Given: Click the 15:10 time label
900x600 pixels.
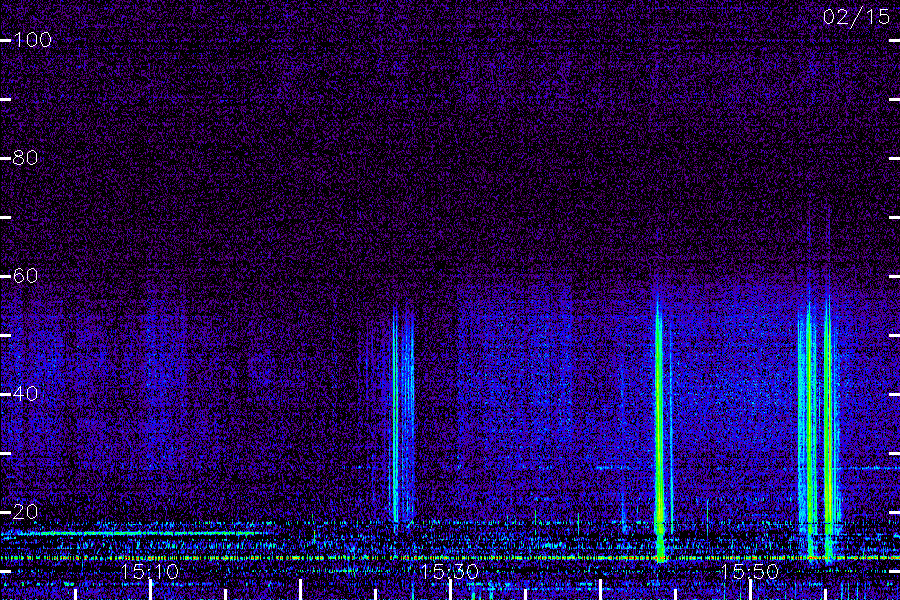Looking at the screenshot, I should click(x=150, y=571).
